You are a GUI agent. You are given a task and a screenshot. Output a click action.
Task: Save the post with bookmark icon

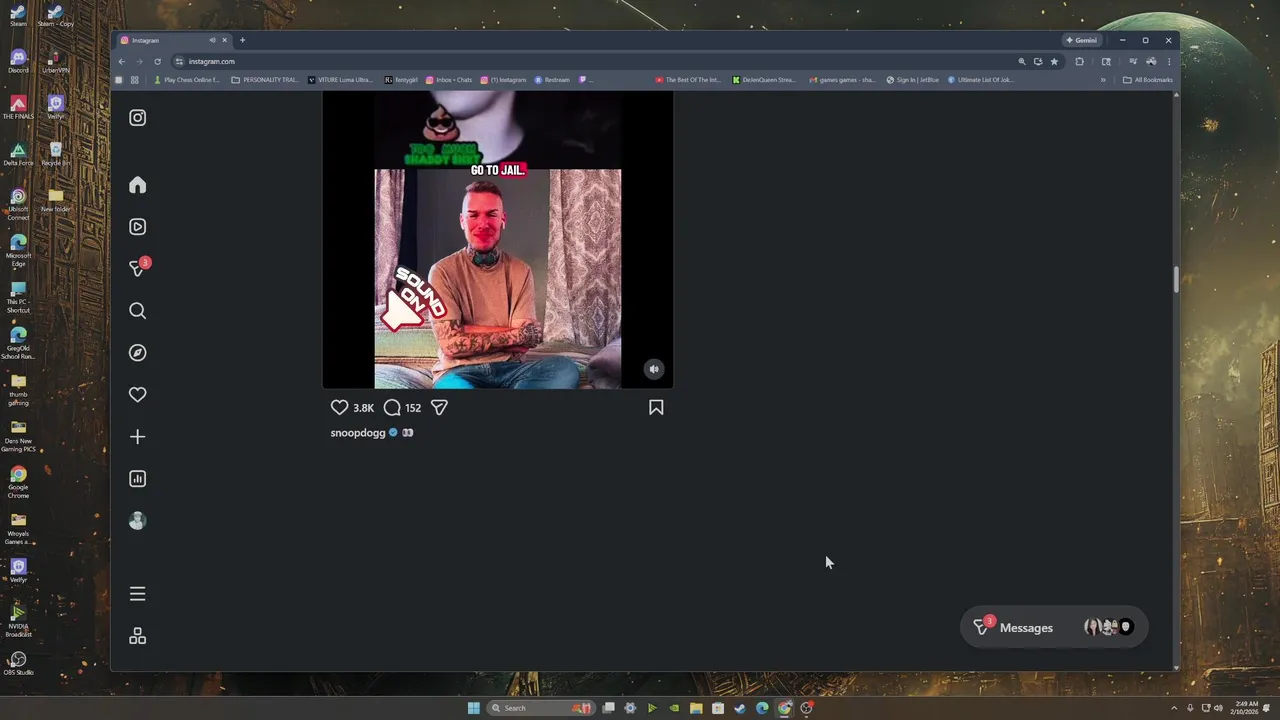pyautogui.click(x=656, y=407)
